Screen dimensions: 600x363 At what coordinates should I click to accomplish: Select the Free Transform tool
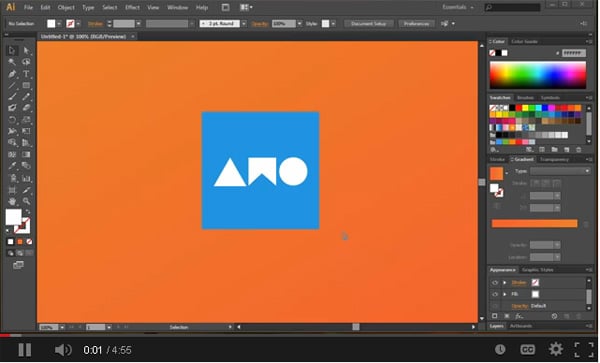pos(26,131)
